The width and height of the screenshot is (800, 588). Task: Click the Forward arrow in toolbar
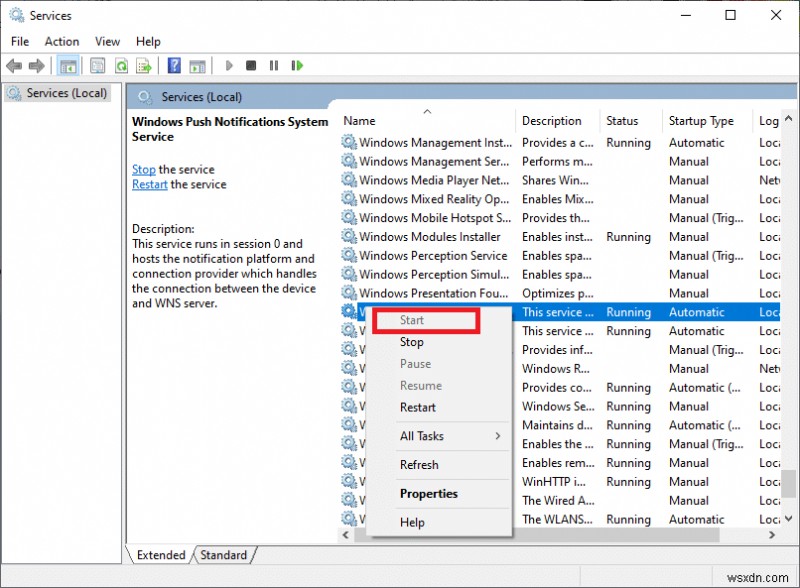click(x=36, y=66)
